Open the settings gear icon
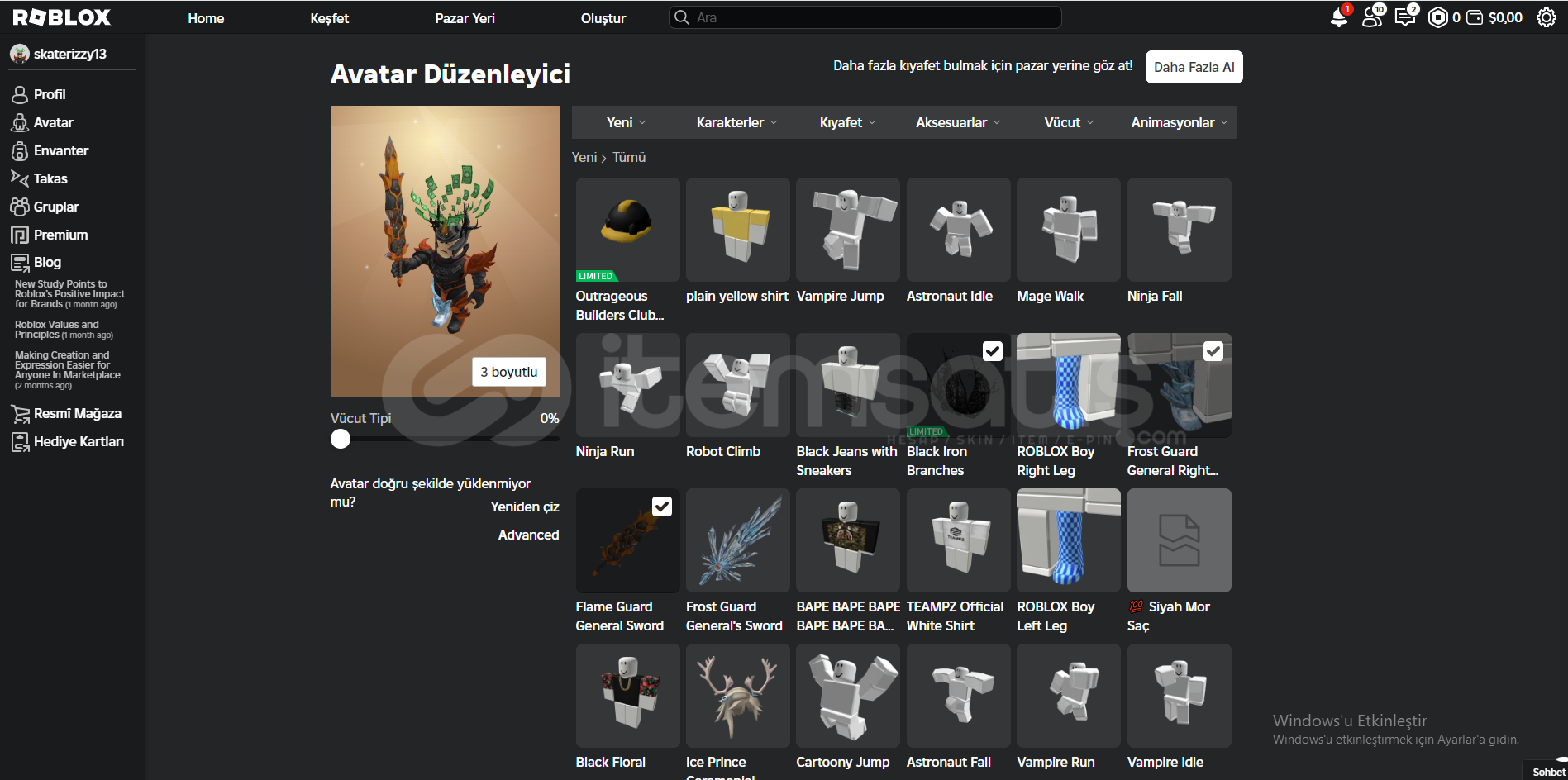The width and height of the screenshot is (1568, 780). pyautogui.click(x=1547, y=17)
